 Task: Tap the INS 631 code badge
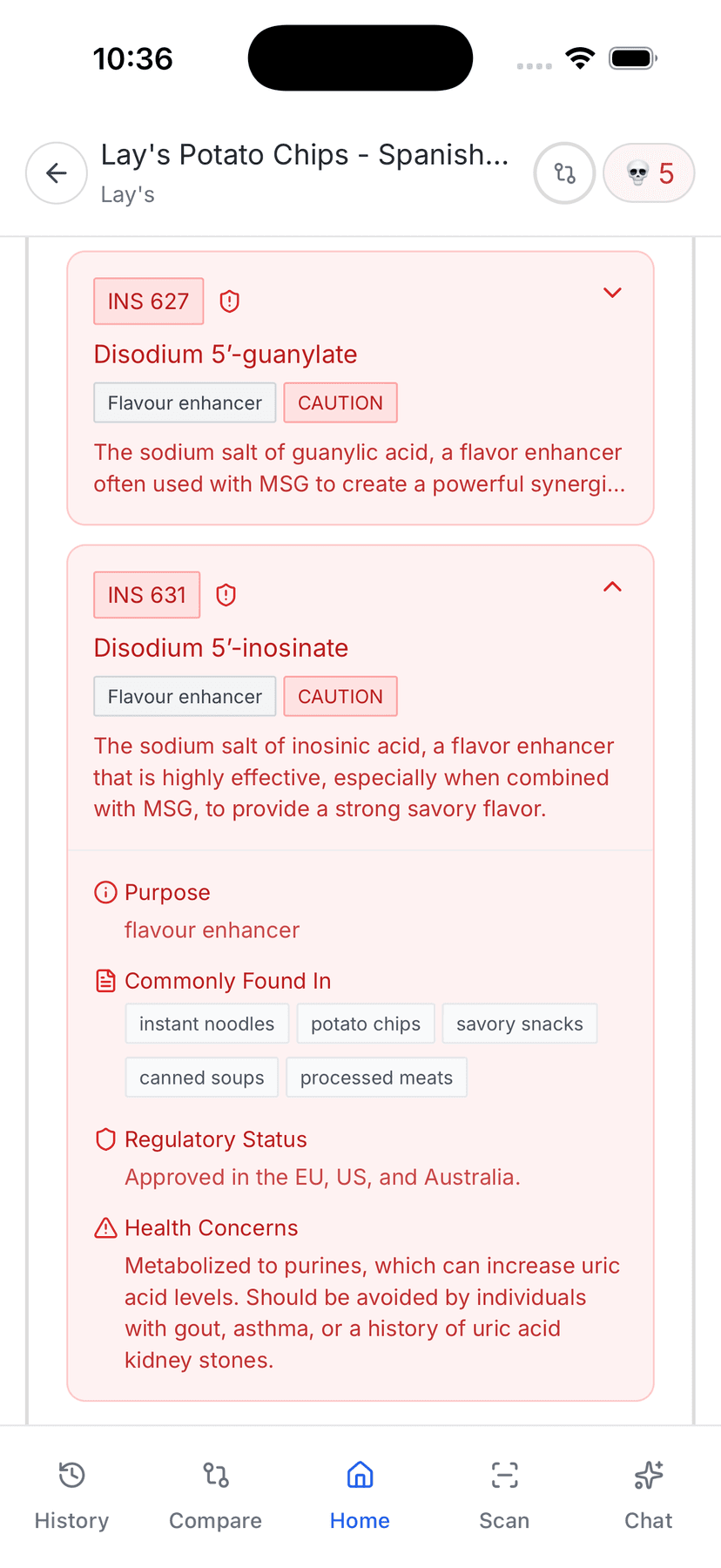(x=147, y=595)
